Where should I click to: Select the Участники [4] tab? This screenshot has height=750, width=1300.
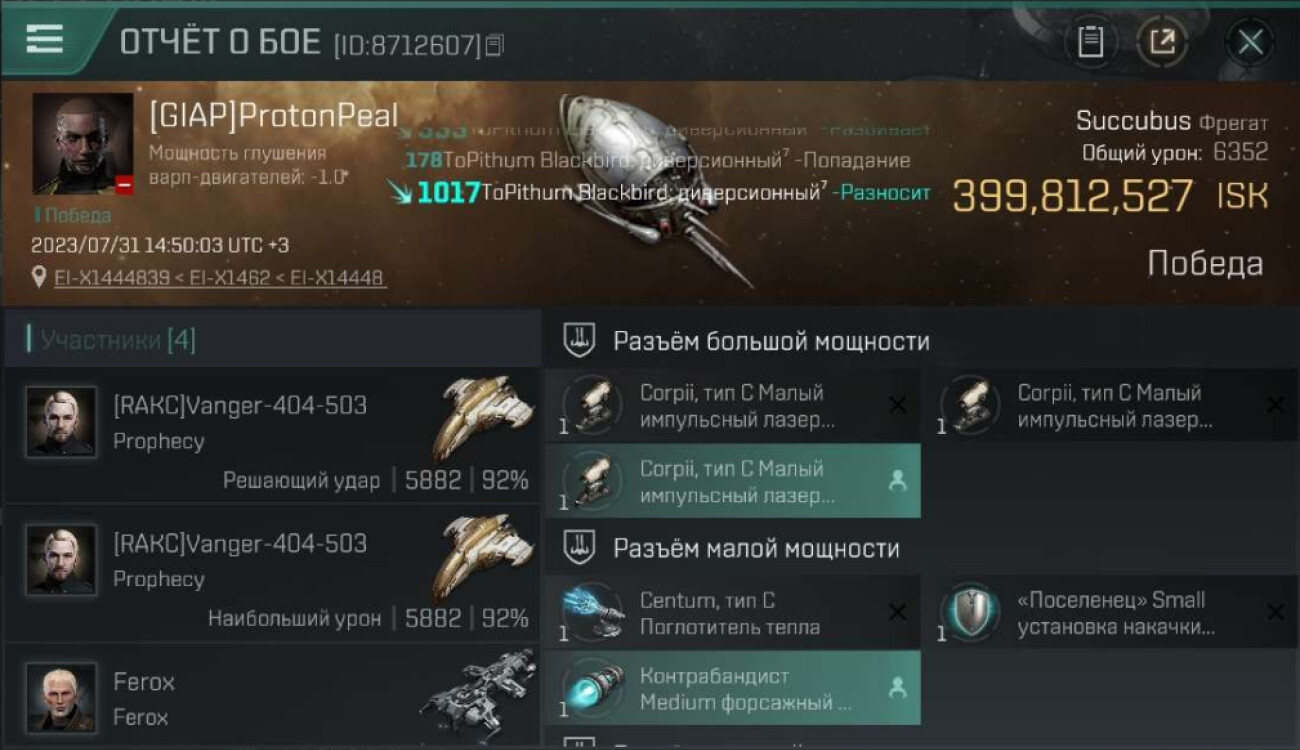point(112,340)
